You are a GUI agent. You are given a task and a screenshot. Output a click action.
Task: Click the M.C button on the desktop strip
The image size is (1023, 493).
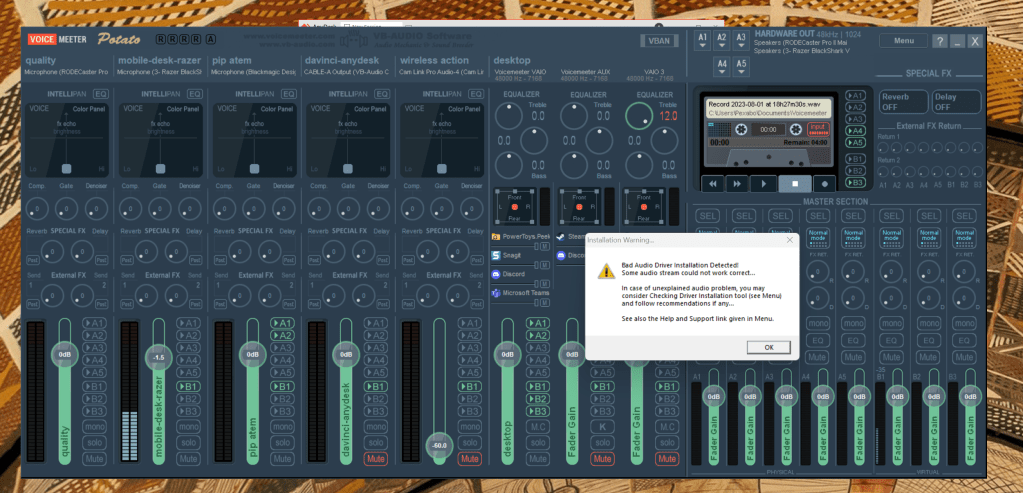click(x=538, y=426)
